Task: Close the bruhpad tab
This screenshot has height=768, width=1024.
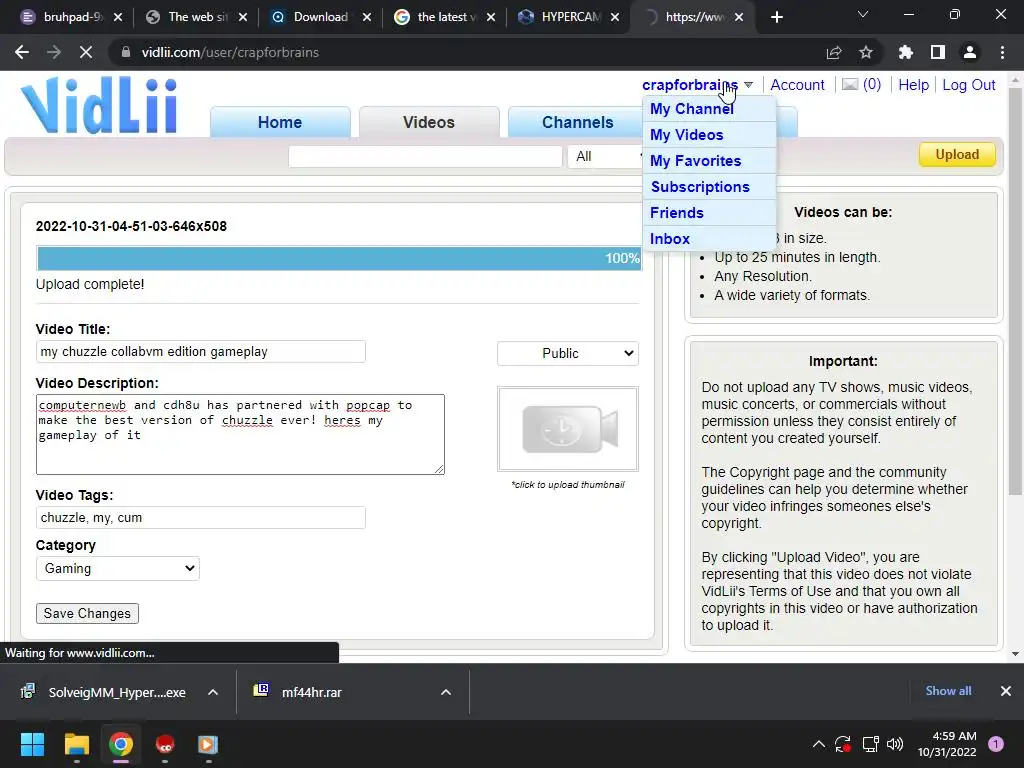Action: coord(118,17)
